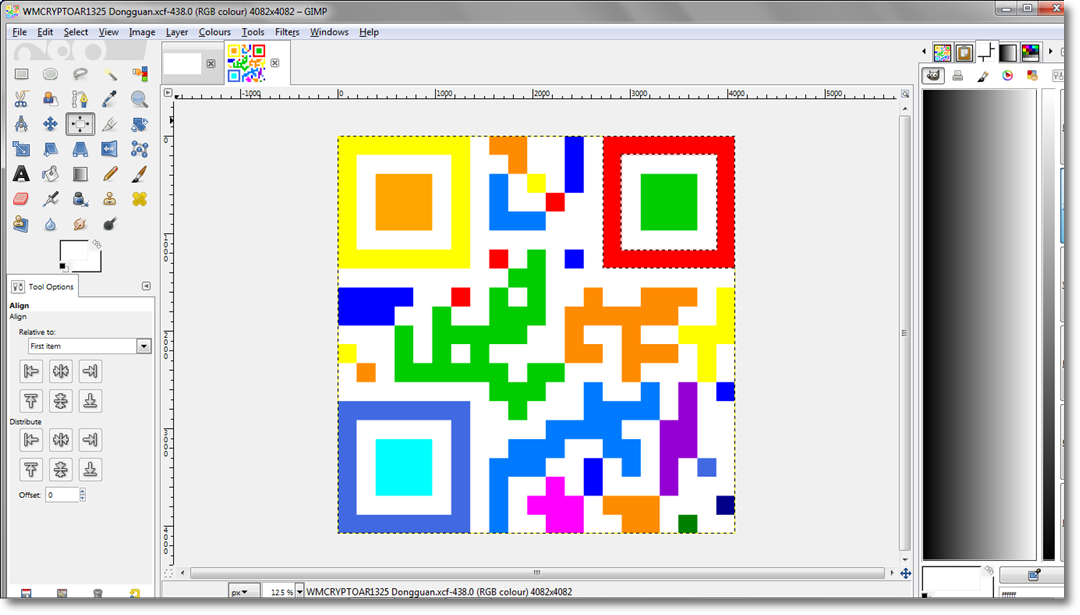Open the 'Relative to: First item' dropdown
1080x615 pixels.
[89, 346]
